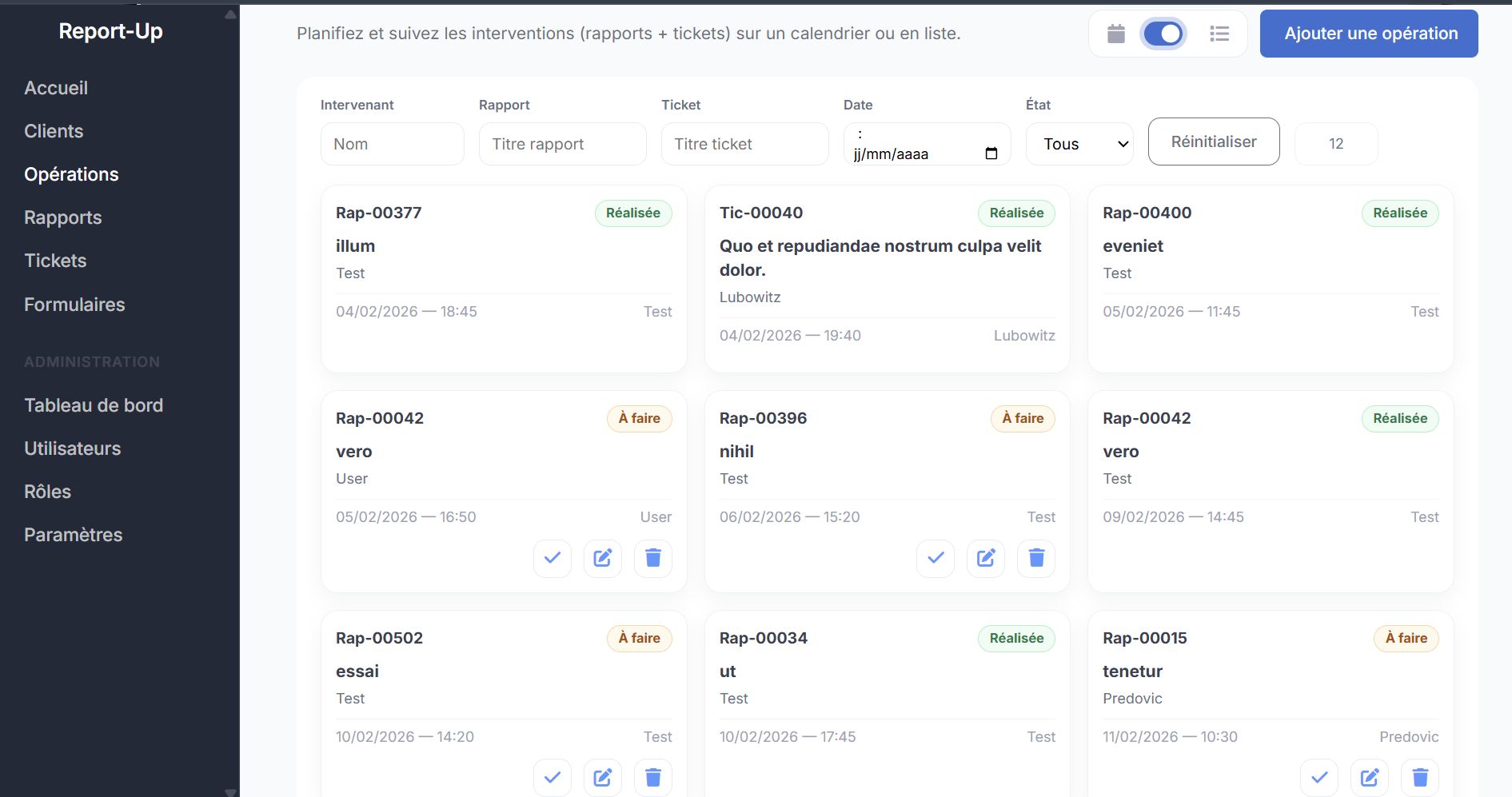The width and height of the screenshot is (1512, 797).
Task: Click Réalisée badge on Rap-00400
Action: point(1400,213)
